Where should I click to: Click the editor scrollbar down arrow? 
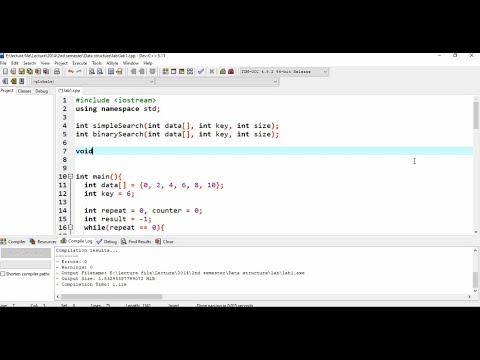point(476,232)
